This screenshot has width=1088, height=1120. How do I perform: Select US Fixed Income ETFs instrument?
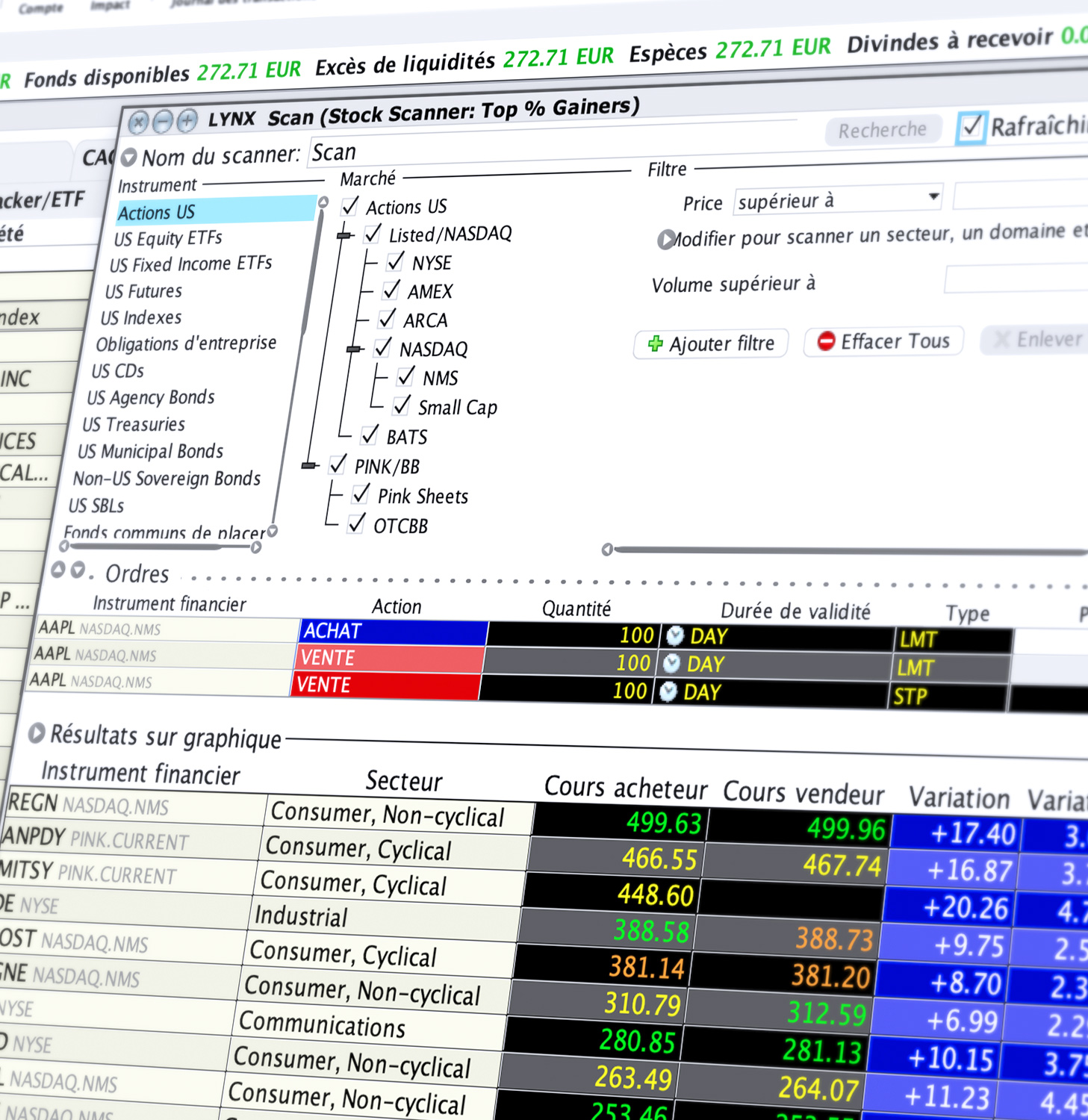(x=191, y=264)
